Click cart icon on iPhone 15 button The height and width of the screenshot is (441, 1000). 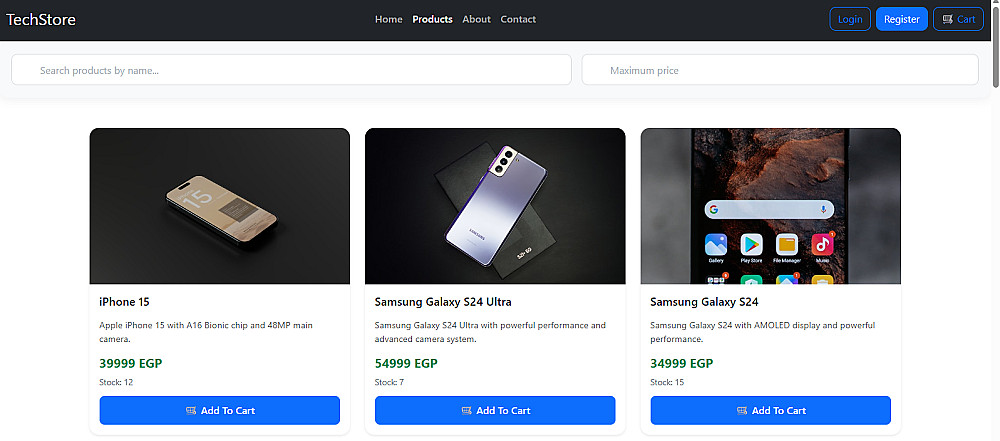pos(191,410)
